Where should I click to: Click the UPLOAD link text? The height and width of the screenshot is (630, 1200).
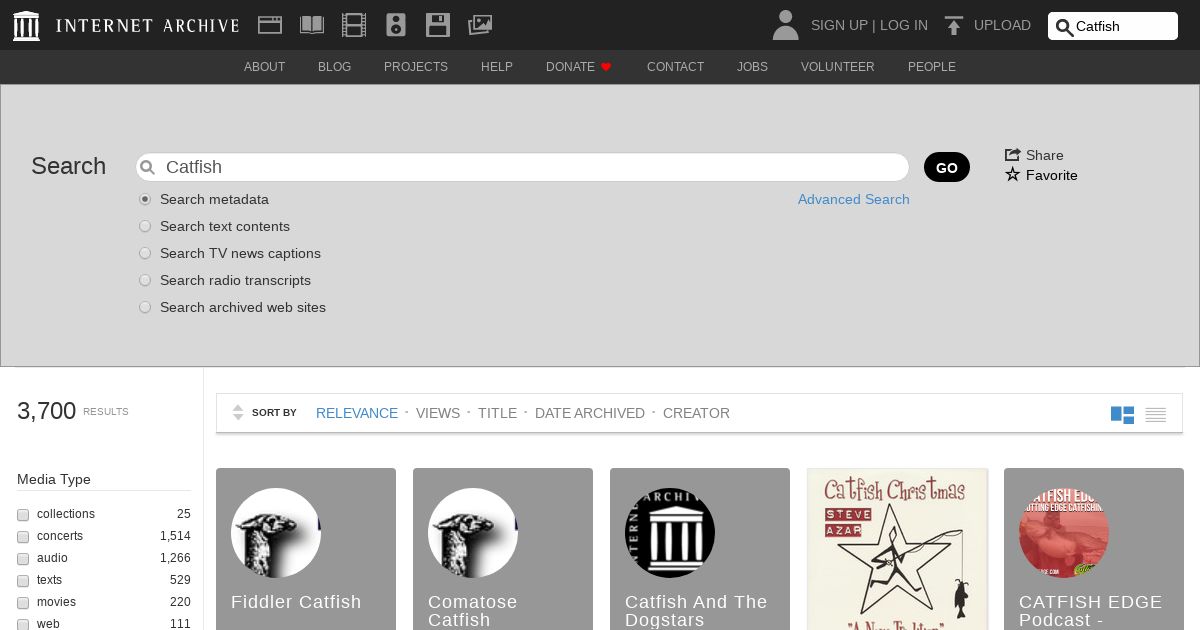[x=1002, y=25]
